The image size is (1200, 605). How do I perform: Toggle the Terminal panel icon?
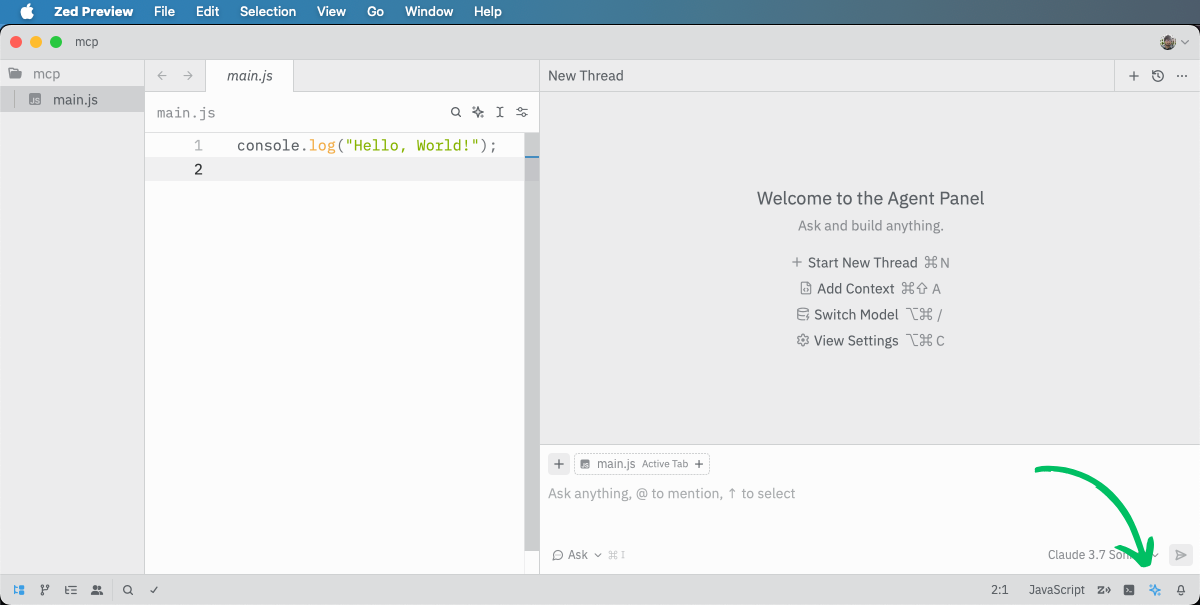[1129, 590]
